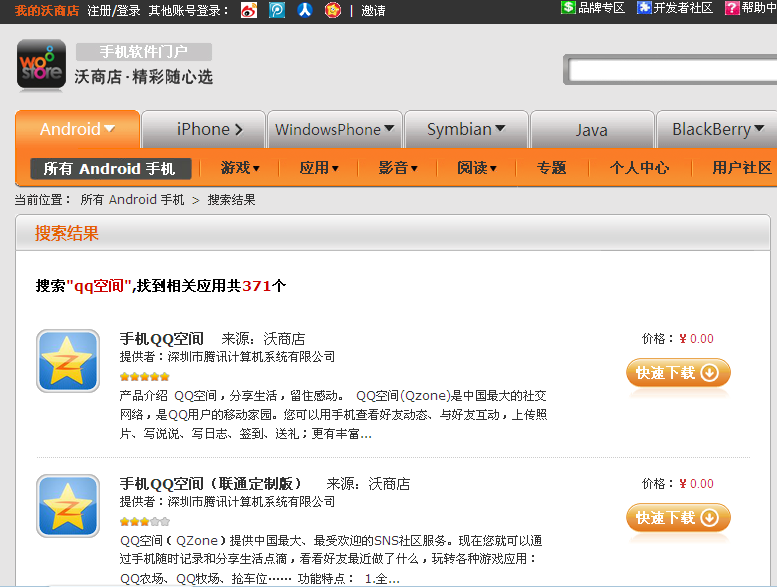Expand the BlackBerry tab dropdown

(x=759, y=129)
